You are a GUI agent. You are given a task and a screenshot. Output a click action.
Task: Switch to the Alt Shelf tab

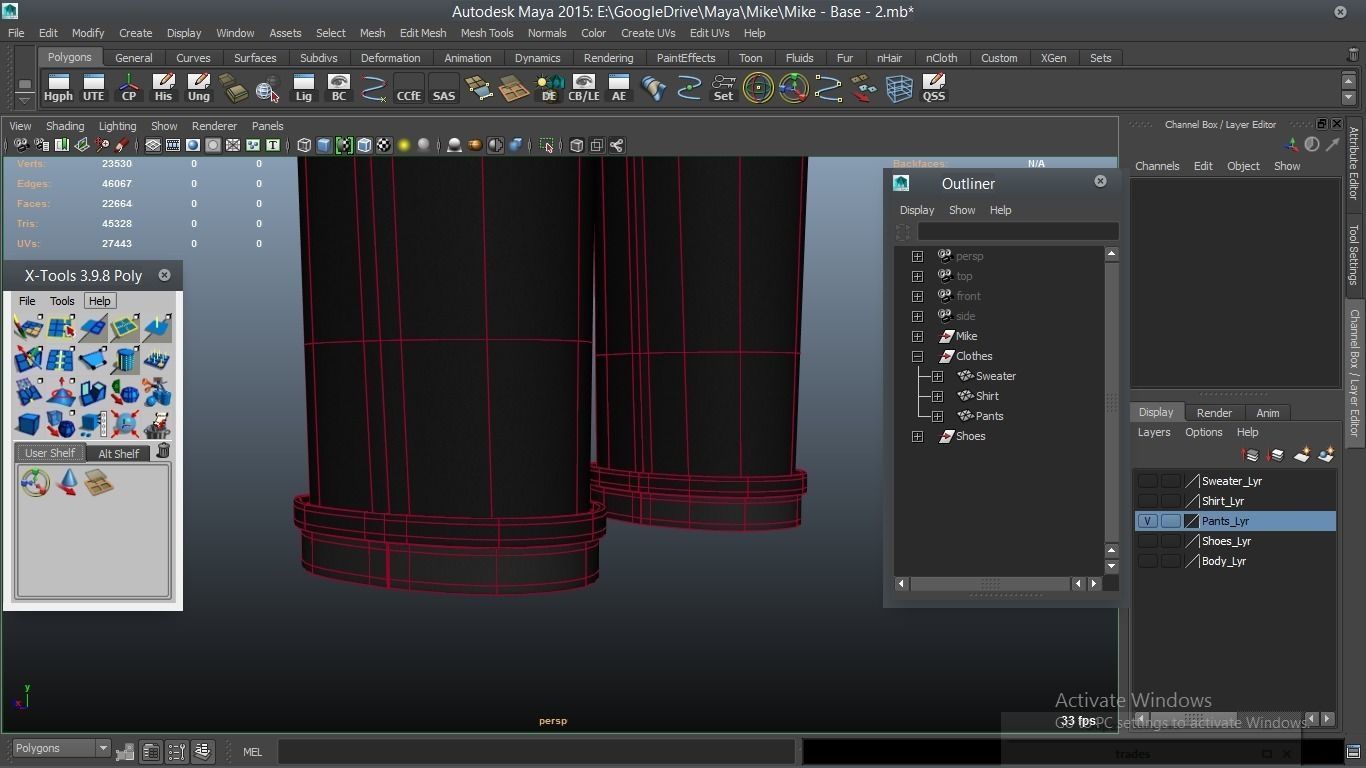(x=118, y=453)
